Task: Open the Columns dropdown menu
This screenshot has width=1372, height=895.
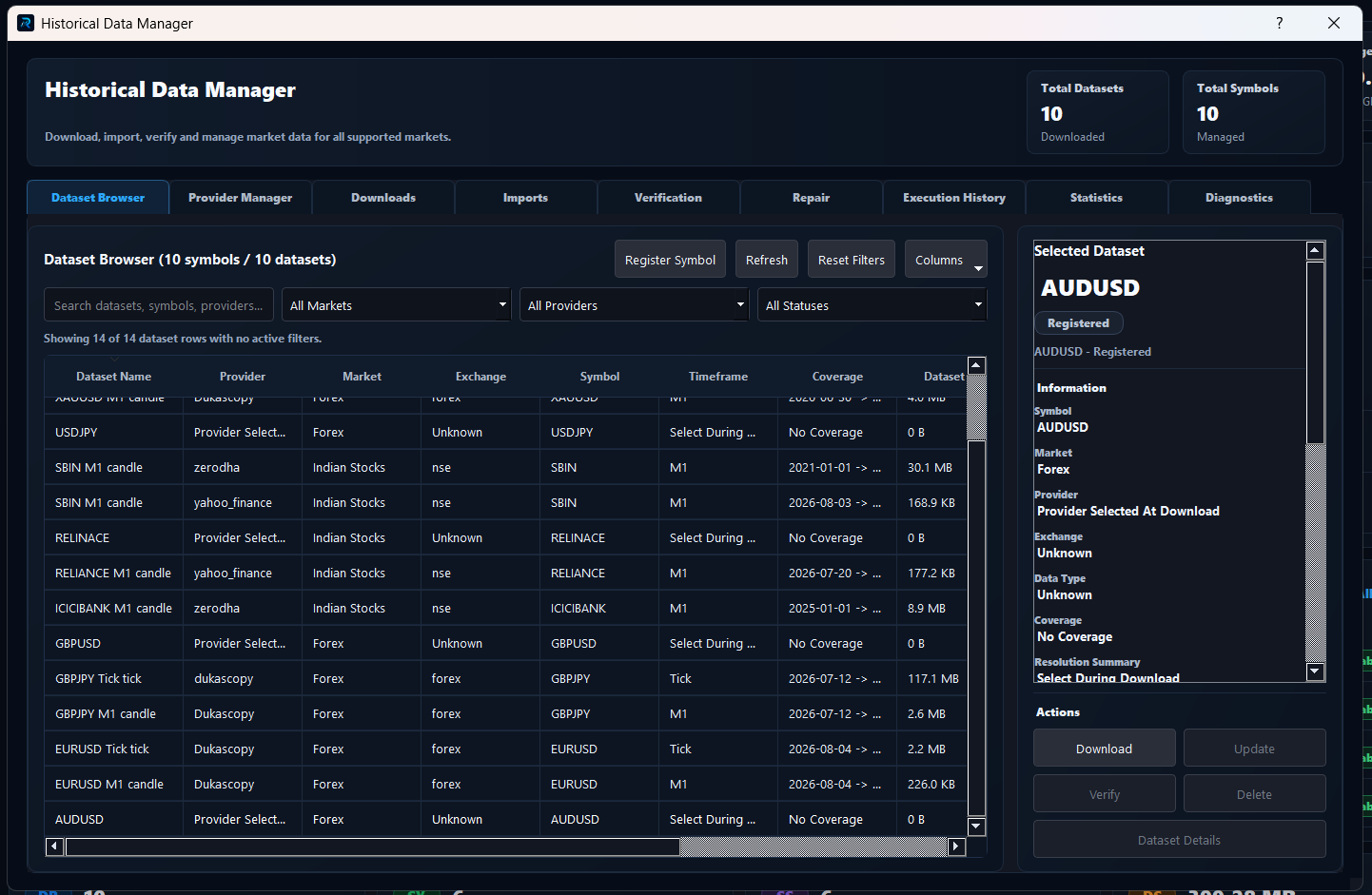Action: coord(946,260)
